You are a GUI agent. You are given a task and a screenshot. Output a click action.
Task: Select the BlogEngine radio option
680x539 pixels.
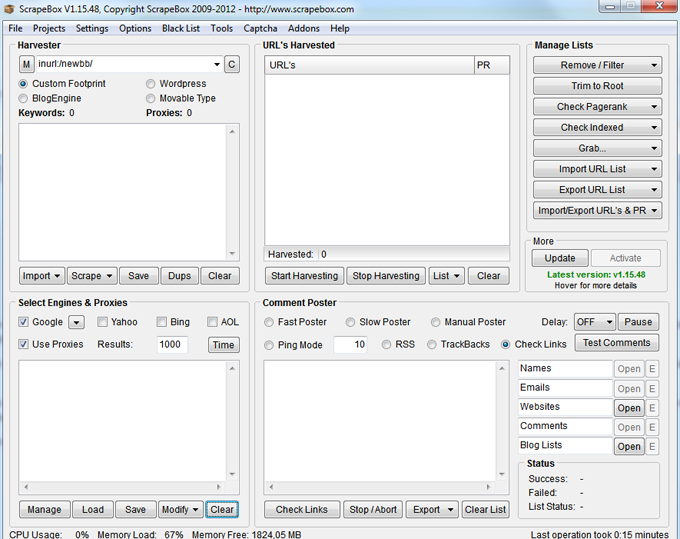pos(23,98)
